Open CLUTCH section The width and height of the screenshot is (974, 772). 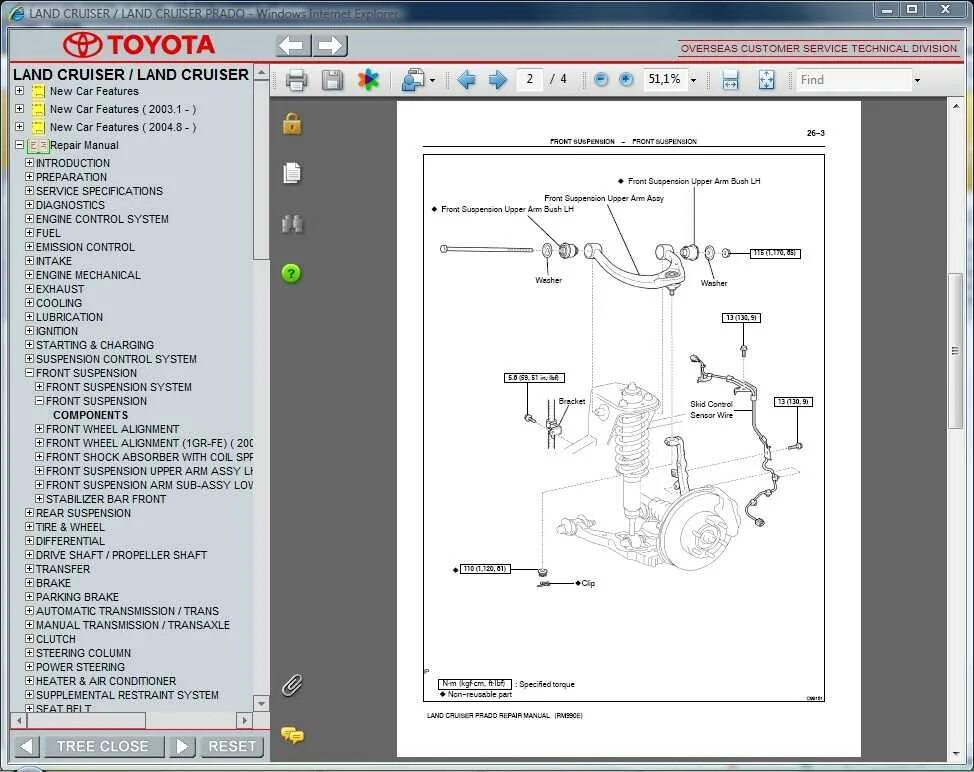click(x=56, y=639)
